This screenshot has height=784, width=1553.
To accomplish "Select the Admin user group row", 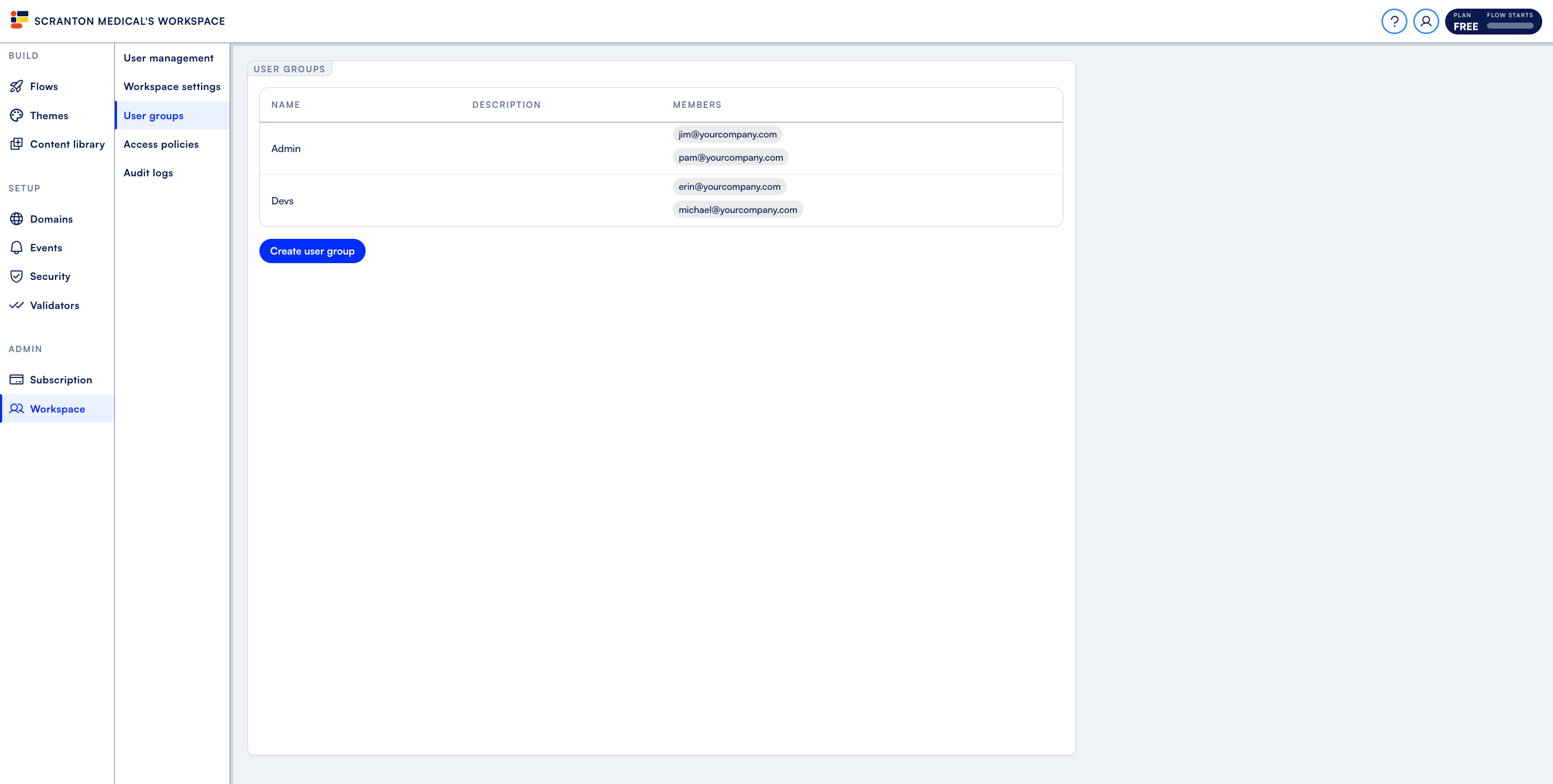I will [286, 148].
